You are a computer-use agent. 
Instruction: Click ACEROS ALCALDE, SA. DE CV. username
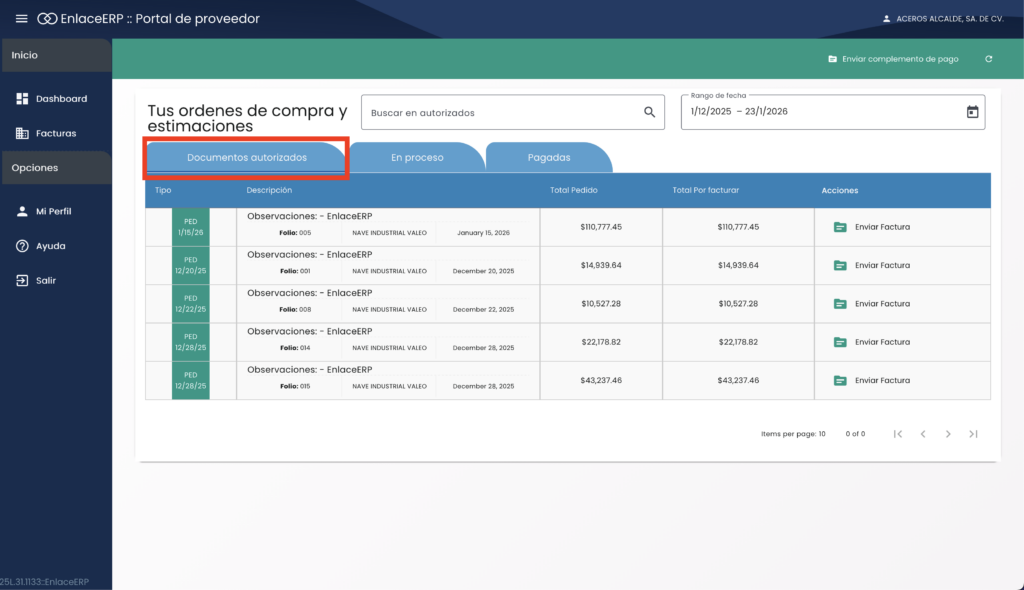[950, 19]
